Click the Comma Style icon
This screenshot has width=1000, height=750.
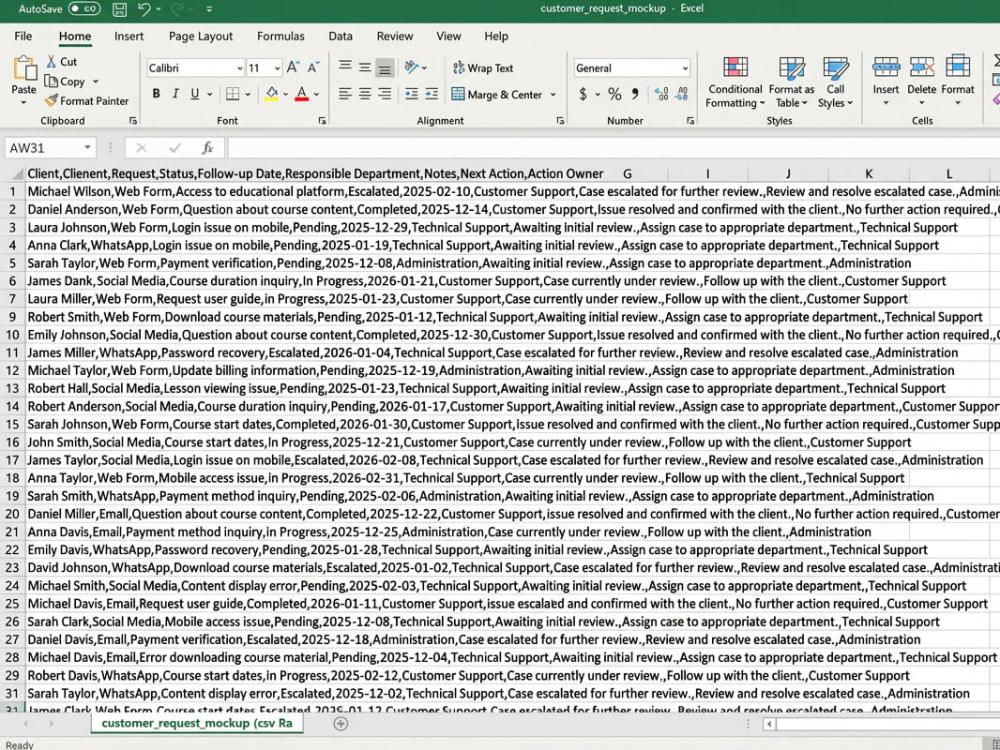(x=635, y=94)
